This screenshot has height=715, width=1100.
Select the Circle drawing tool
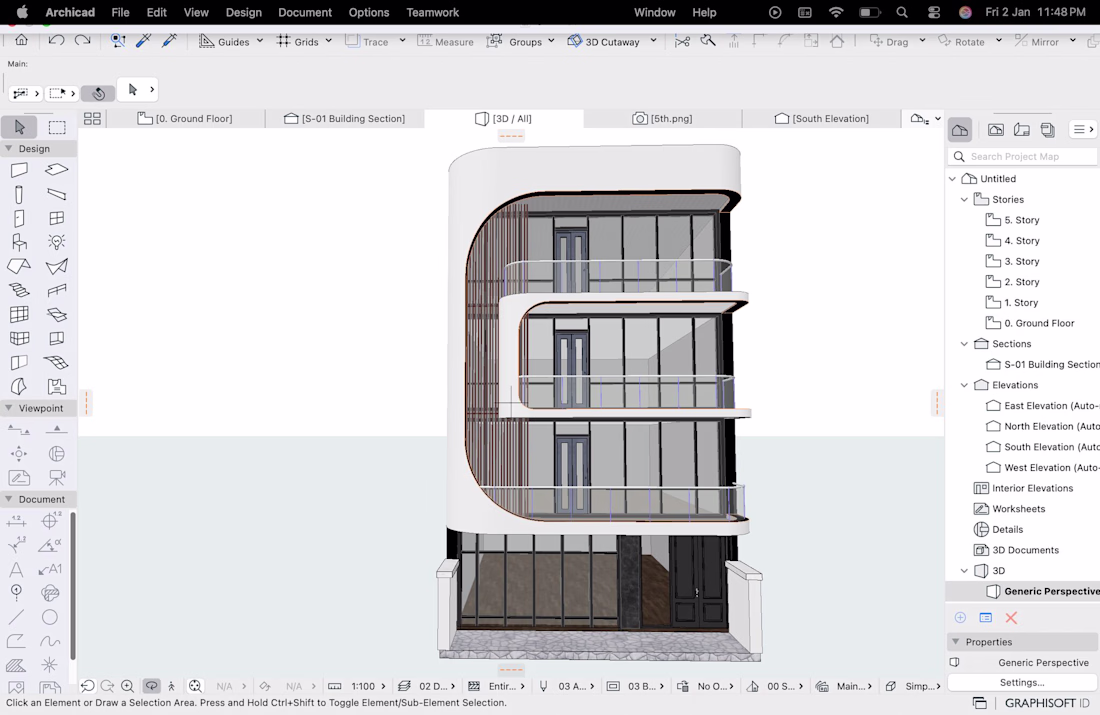click(x=49, y=617)
